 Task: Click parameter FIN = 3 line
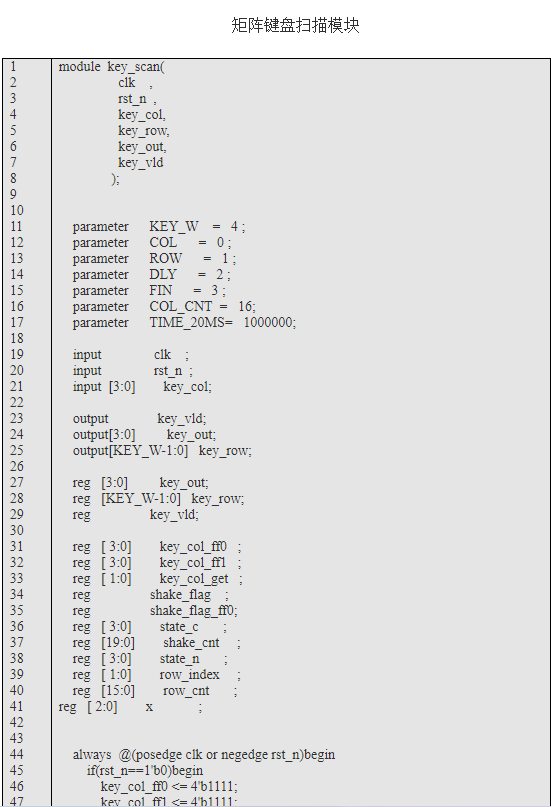[149, 291]
